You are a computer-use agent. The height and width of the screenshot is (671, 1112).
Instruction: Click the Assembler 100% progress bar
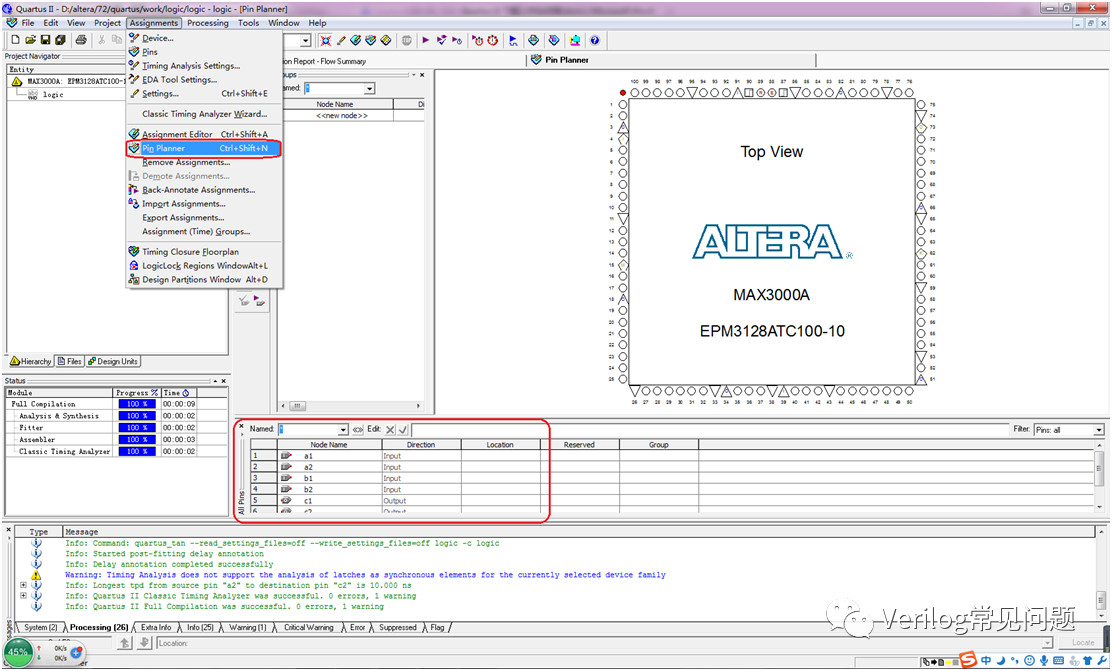[x=137, y=440]
